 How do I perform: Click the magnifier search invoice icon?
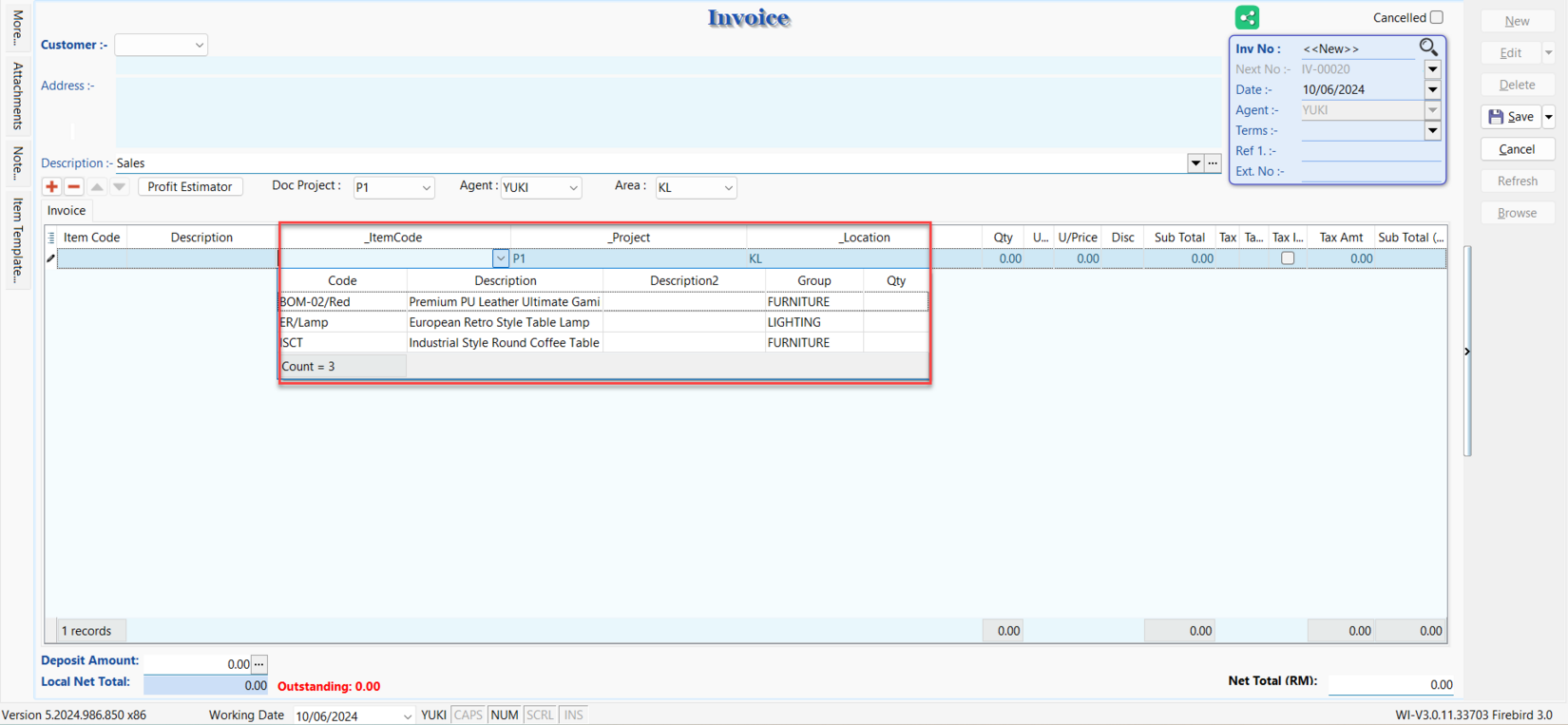pos(1428,48)
